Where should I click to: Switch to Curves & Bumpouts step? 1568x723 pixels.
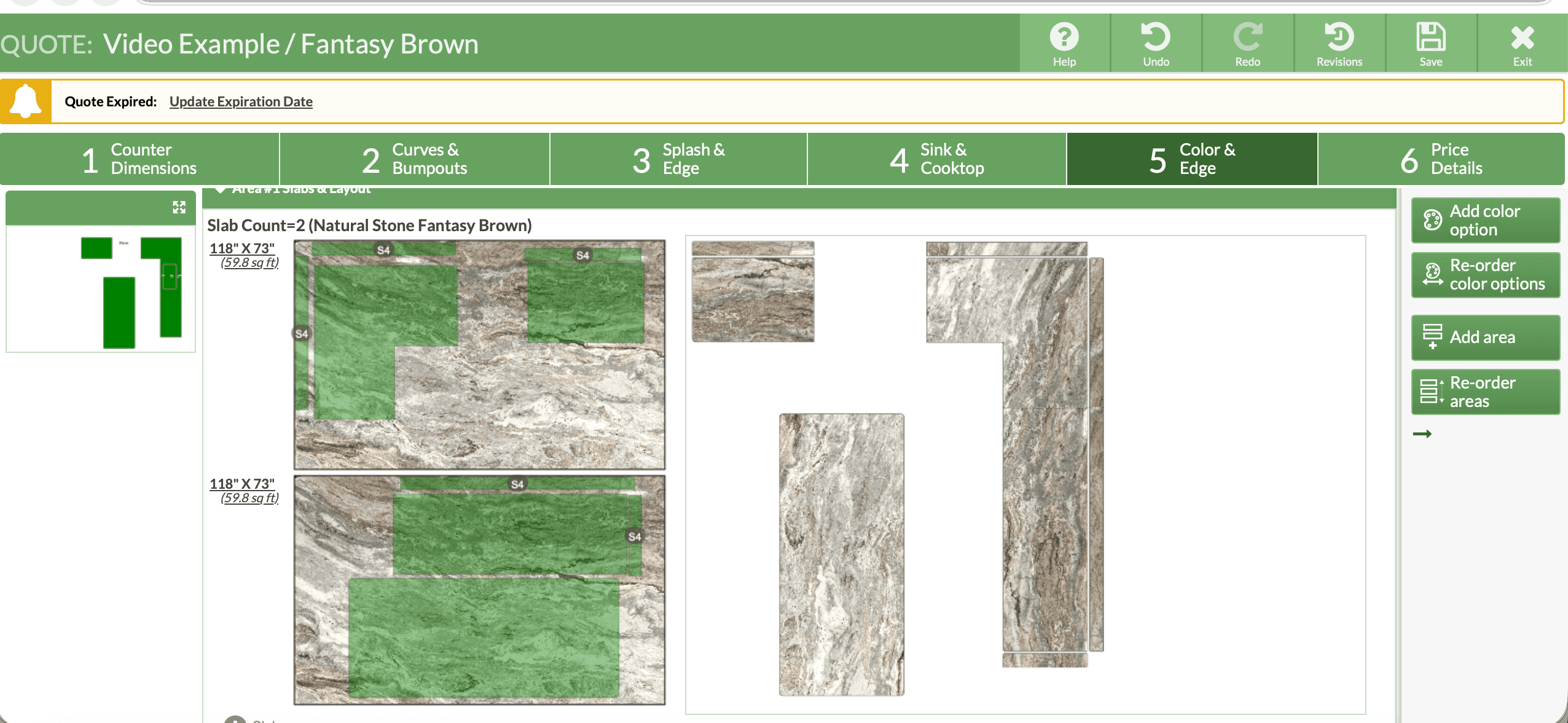tap(415, 159)
